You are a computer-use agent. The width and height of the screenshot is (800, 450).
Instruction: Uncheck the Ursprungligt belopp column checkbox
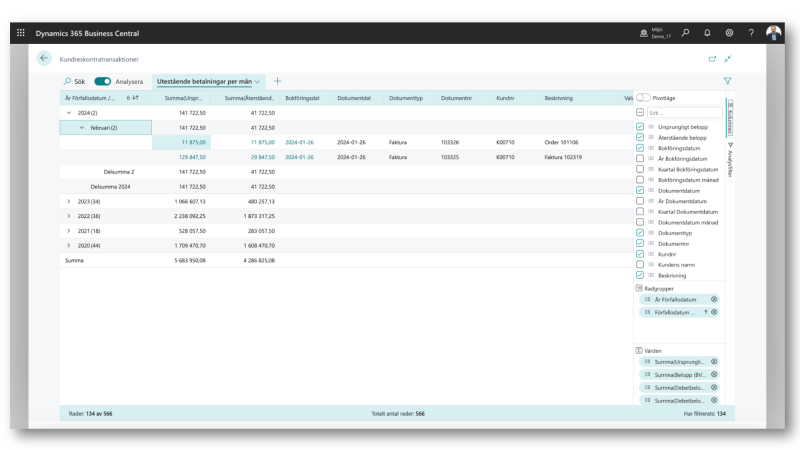[x=640, y=127]
